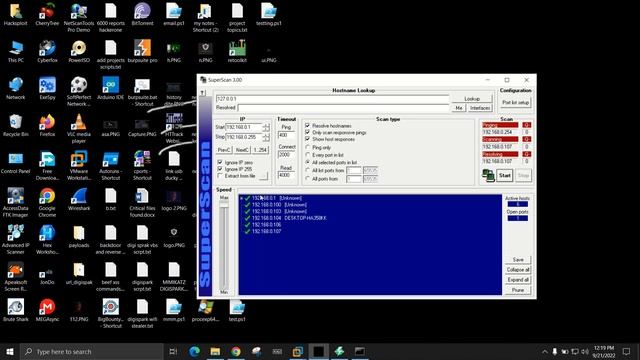Open Port list setup
This screenshot has width=640, height=360.
click(516, 102)
